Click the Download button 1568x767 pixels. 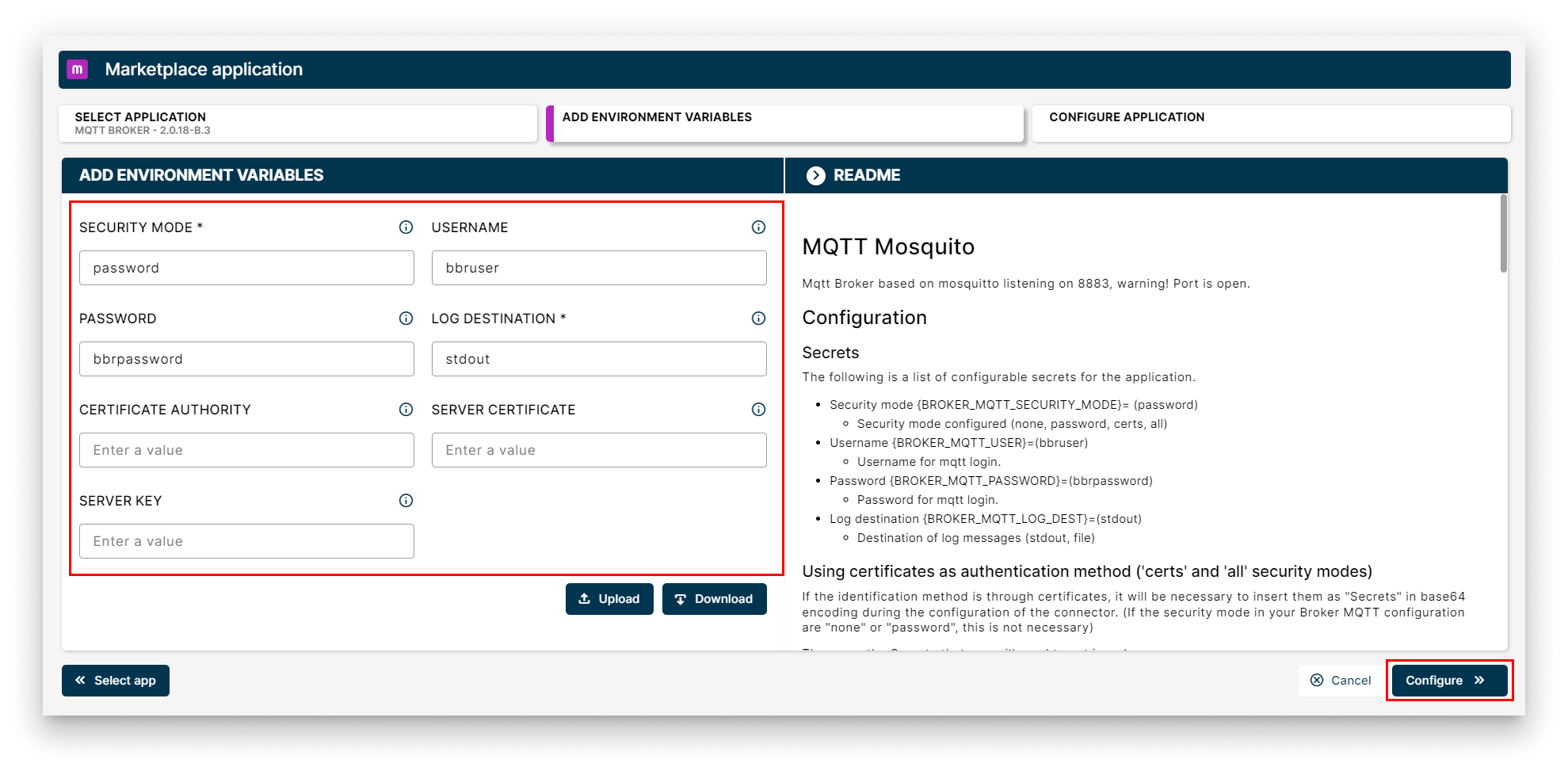click(x=714, y=599)
